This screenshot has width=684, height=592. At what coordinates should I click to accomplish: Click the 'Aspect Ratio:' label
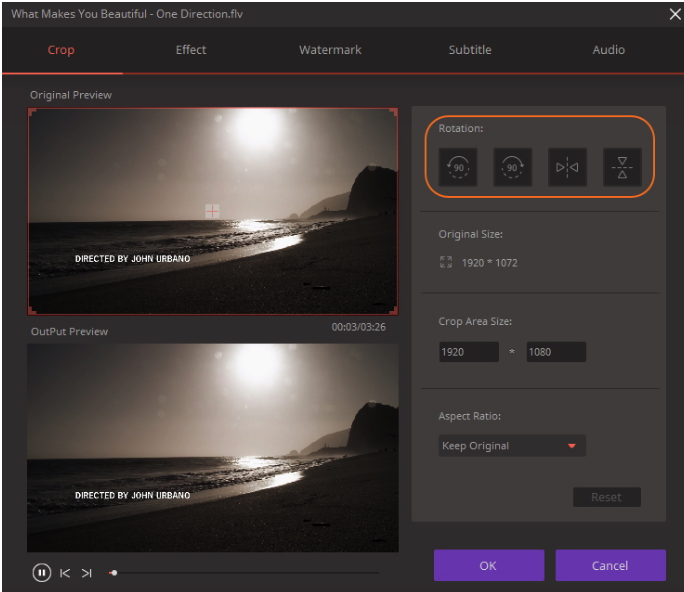point(469,416)
